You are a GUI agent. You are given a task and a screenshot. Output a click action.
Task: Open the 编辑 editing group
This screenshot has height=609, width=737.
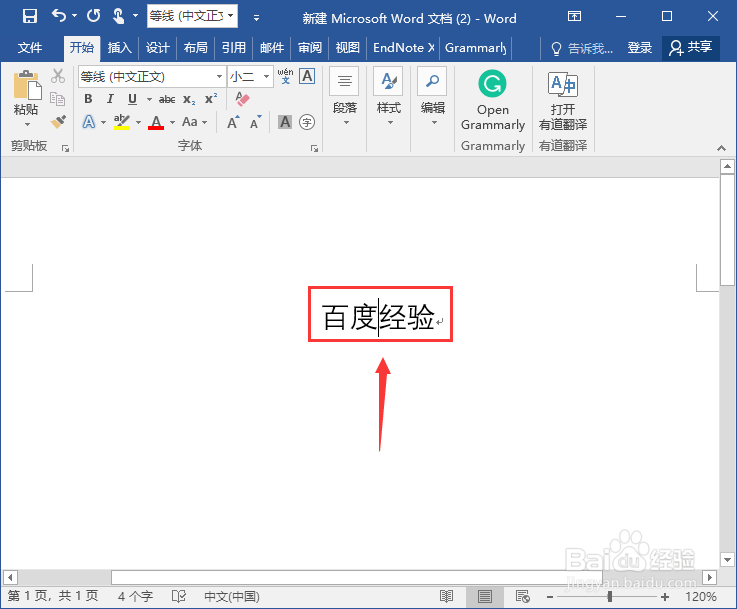tap(432, 97)
